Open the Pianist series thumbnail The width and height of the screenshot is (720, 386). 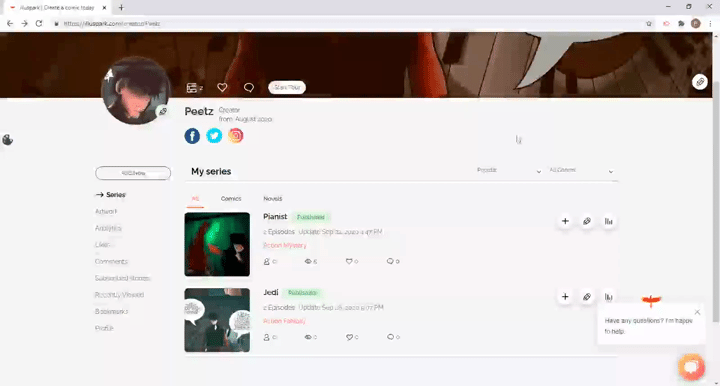click(x=217, y=244)
